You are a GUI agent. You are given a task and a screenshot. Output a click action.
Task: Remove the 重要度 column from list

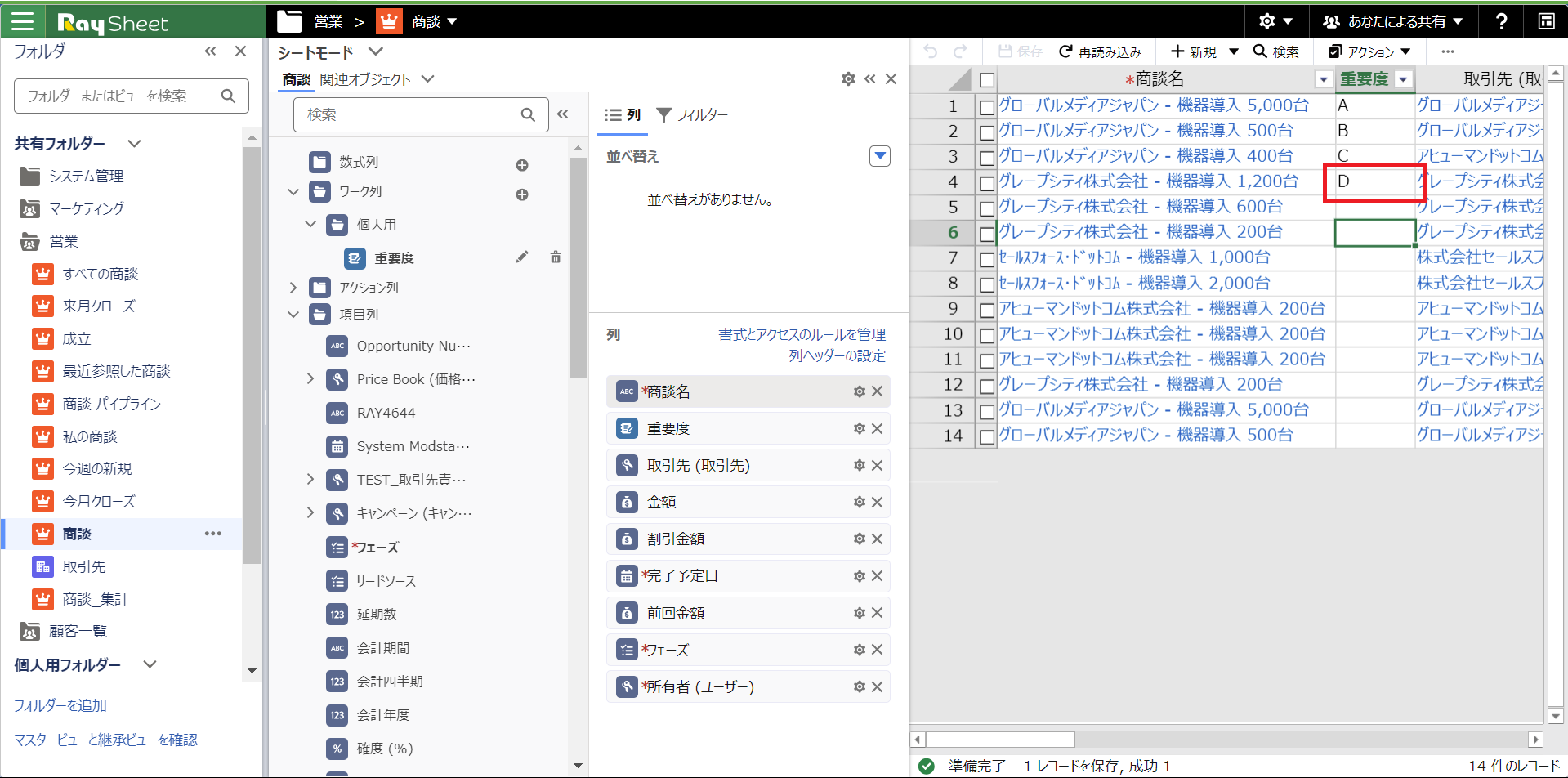click(877, 428)
